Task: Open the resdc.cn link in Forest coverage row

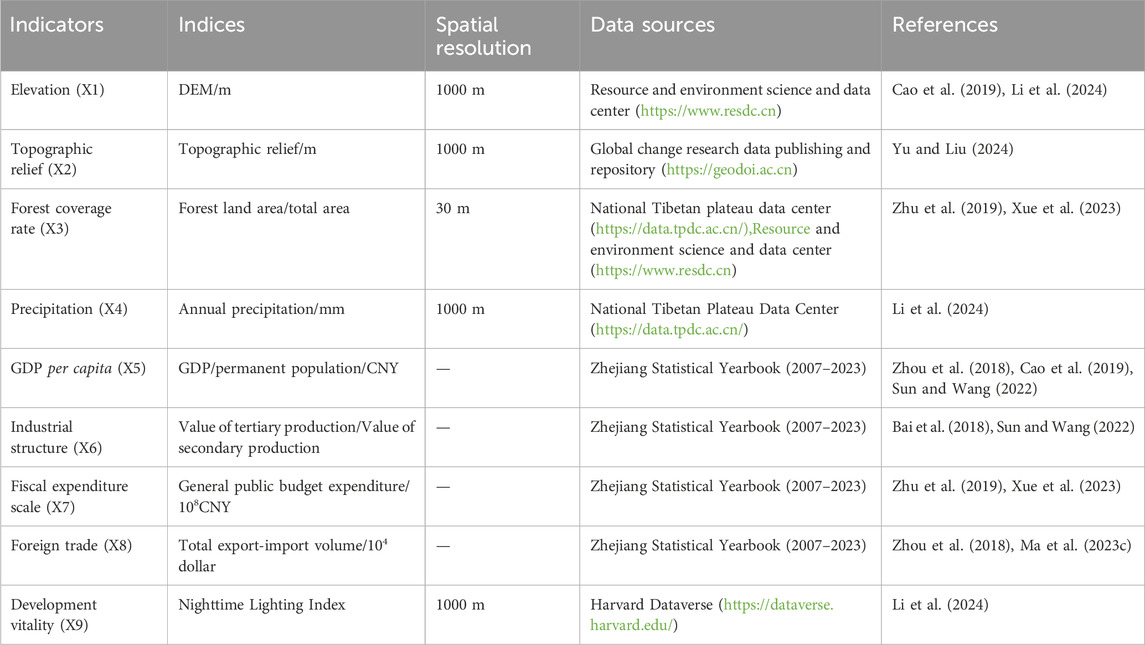Action: point(663,271)
